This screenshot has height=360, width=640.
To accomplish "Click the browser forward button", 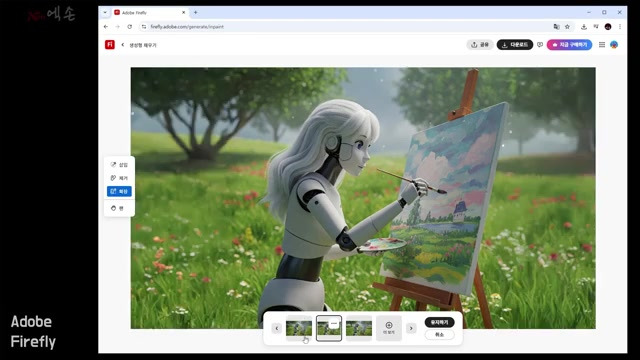I will pos(118,27).
